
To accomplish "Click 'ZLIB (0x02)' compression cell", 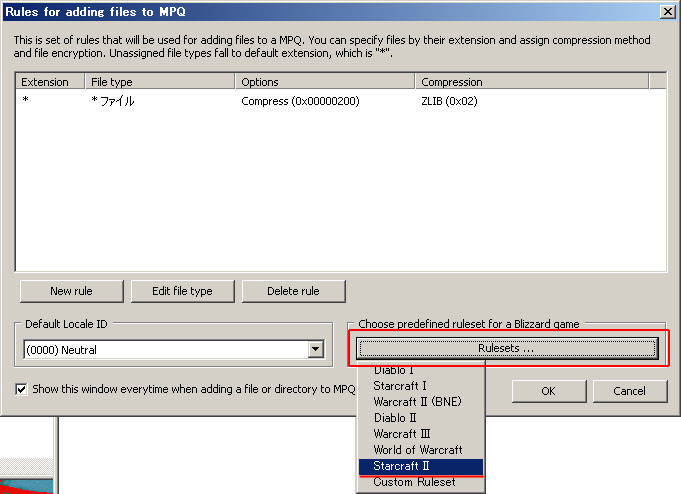I will 449,101.
